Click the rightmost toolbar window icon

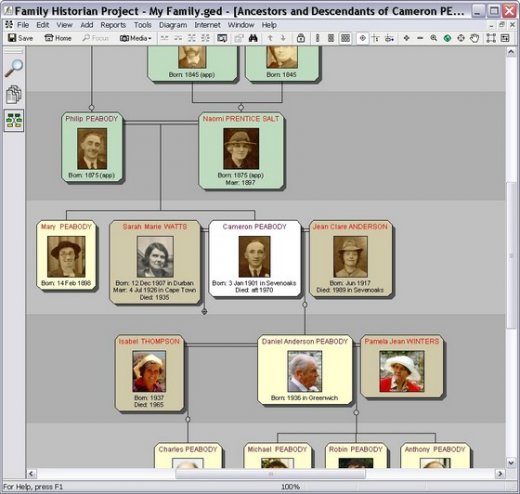(x=505, y=38)
